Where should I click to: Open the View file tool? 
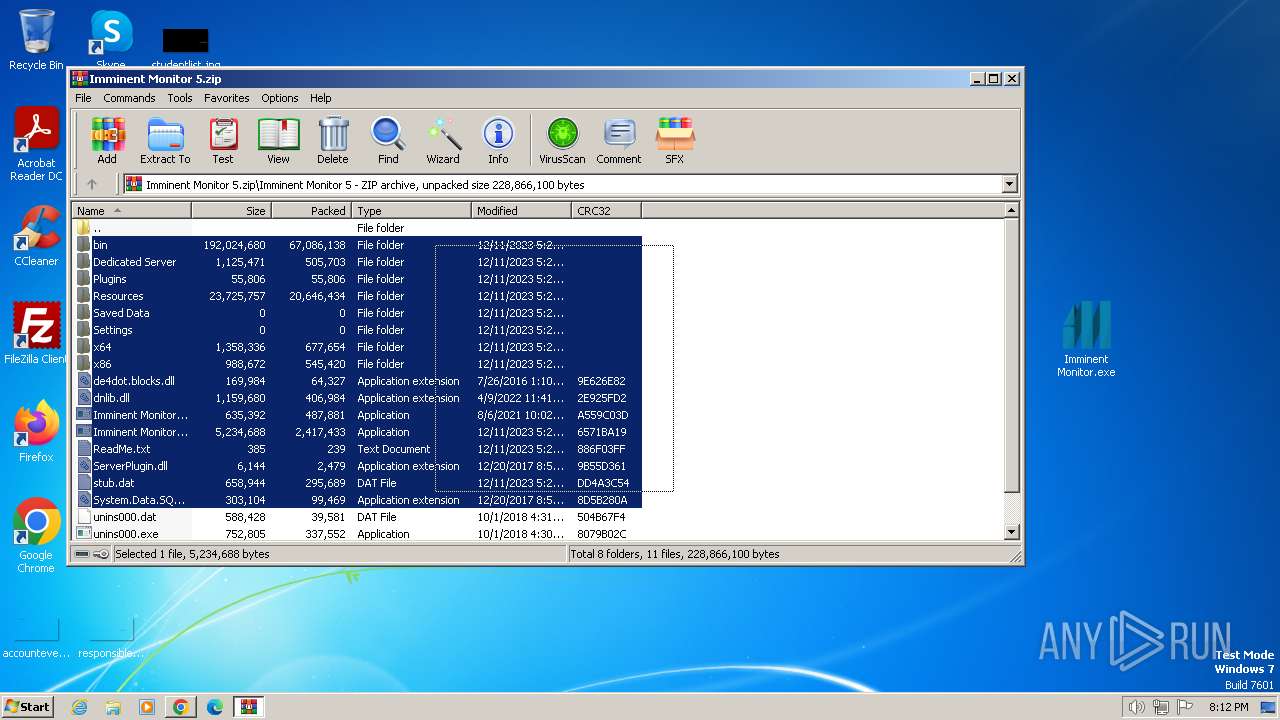pyautogui.click(x=278, y=141)
